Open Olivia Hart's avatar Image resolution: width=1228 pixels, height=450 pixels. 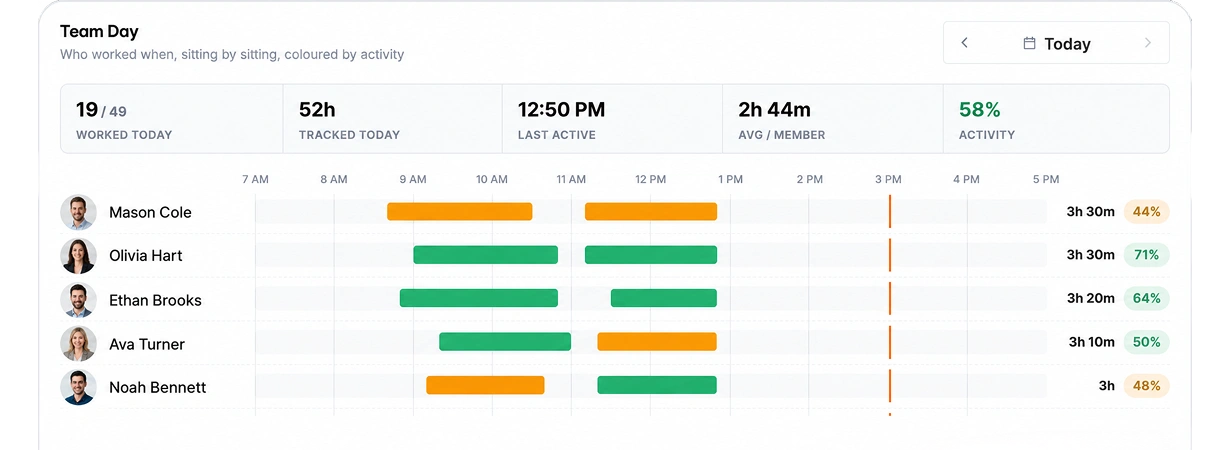coord(78,256)
